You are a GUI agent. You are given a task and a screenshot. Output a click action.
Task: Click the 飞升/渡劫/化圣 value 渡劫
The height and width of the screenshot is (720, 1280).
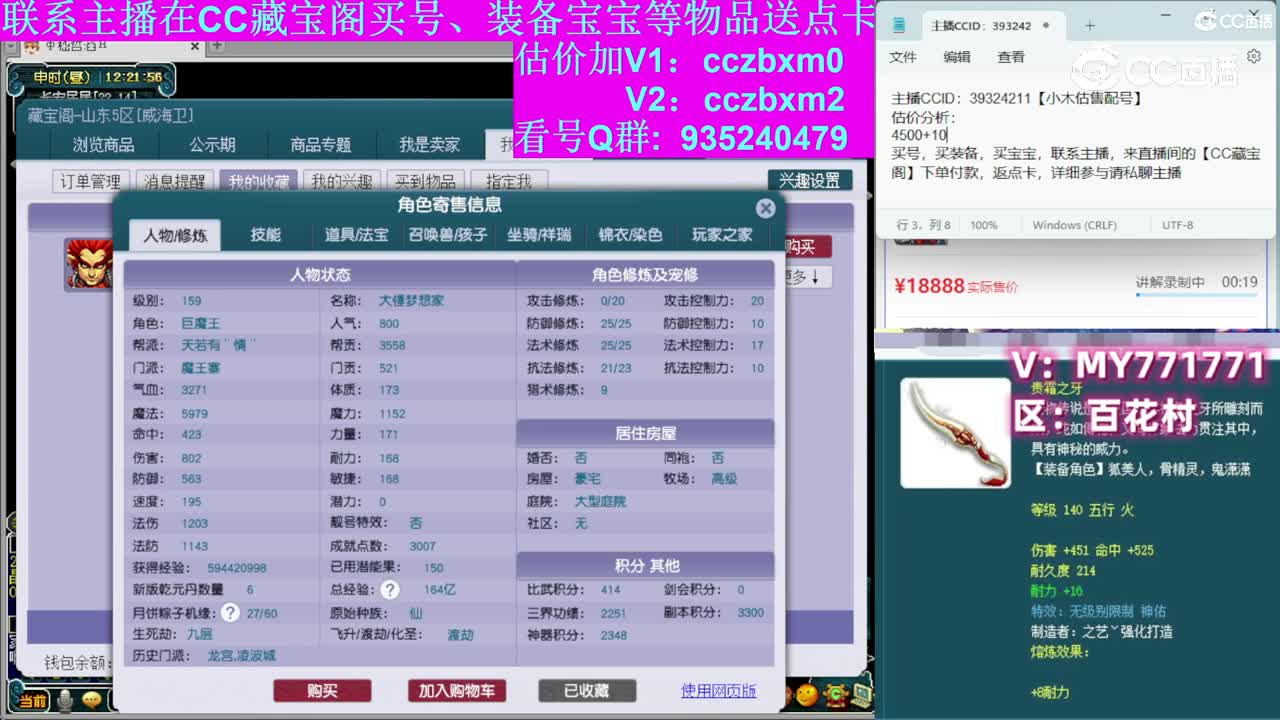[x=460, y=634]
